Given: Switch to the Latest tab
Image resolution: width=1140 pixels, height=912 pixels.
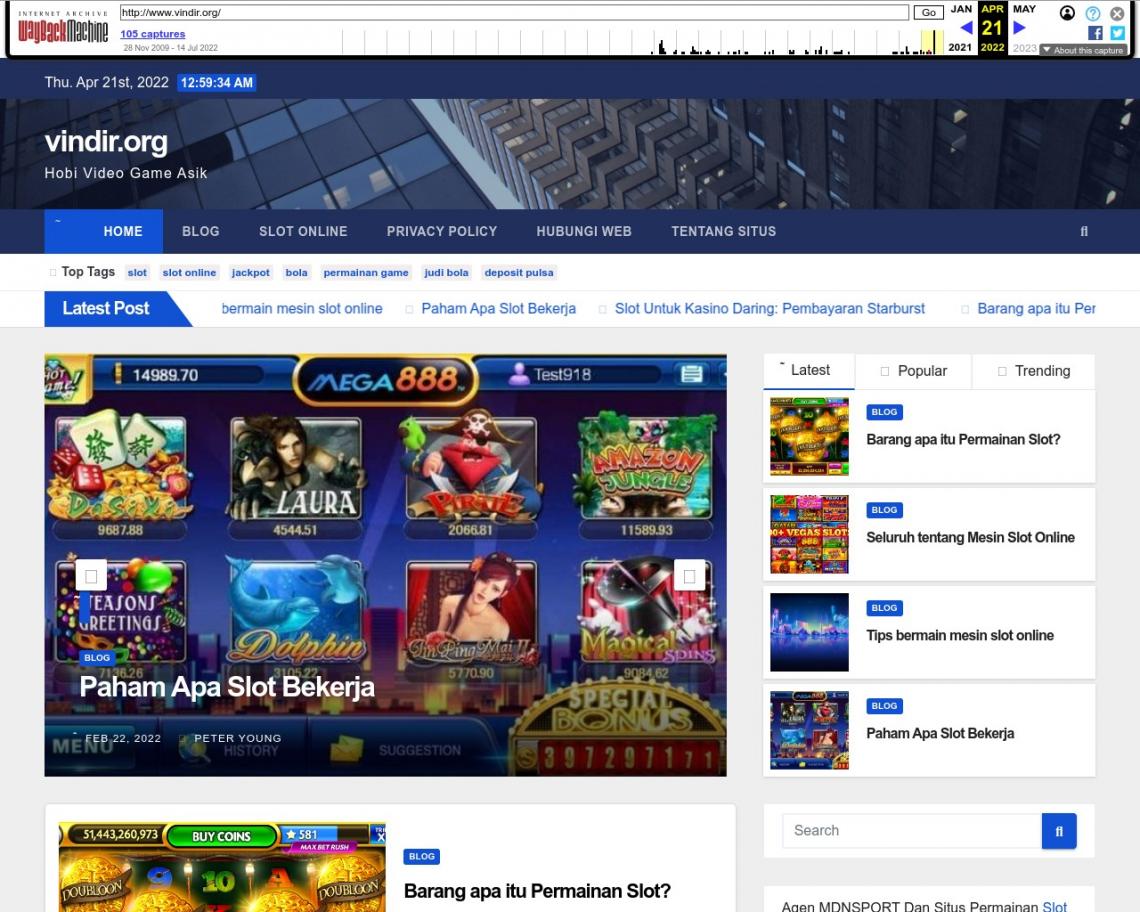Looking at the screenshot, I should point(809,370).
